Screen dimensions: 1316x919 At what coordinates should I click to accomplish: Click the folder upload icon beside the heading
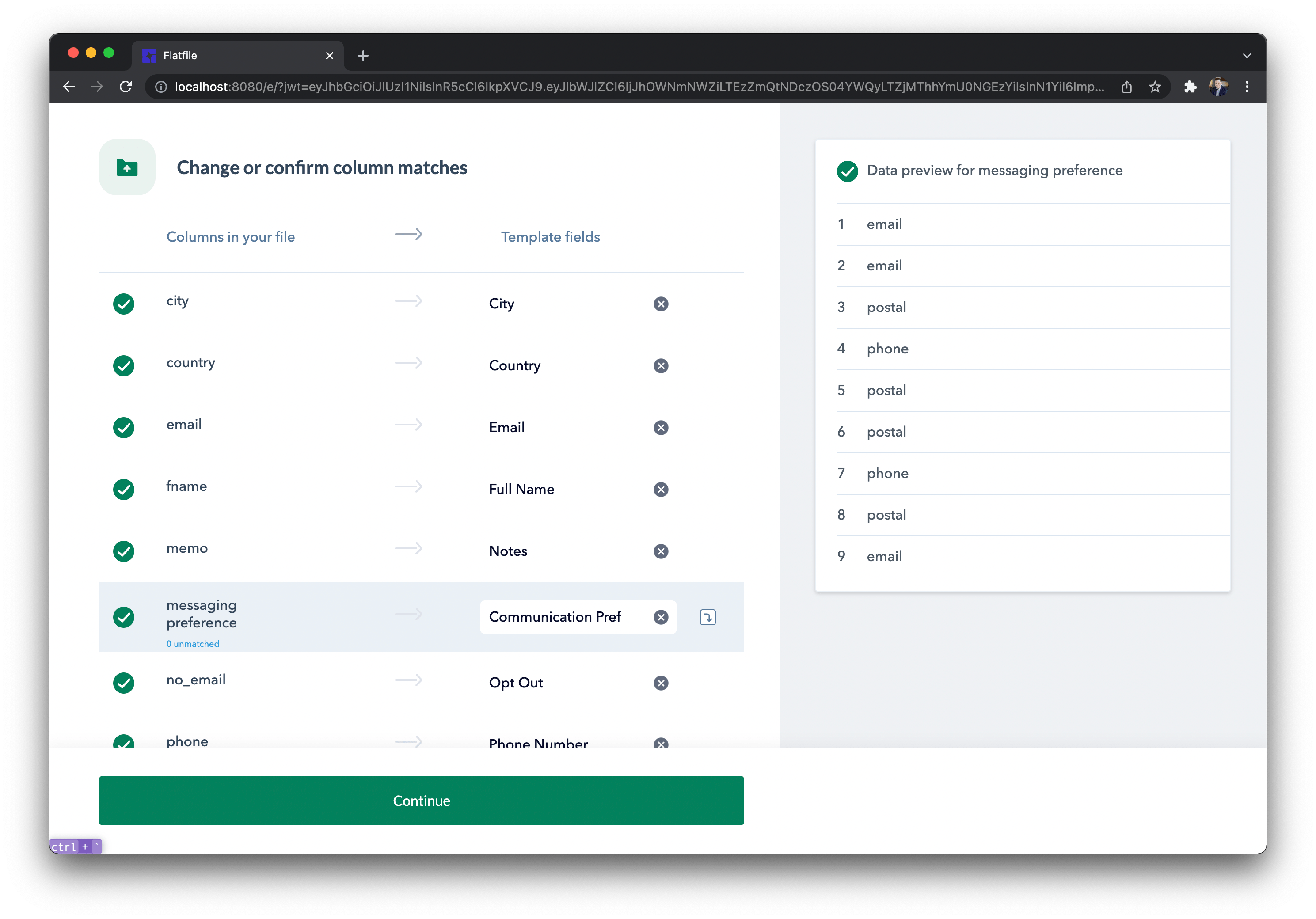(127, 167)
